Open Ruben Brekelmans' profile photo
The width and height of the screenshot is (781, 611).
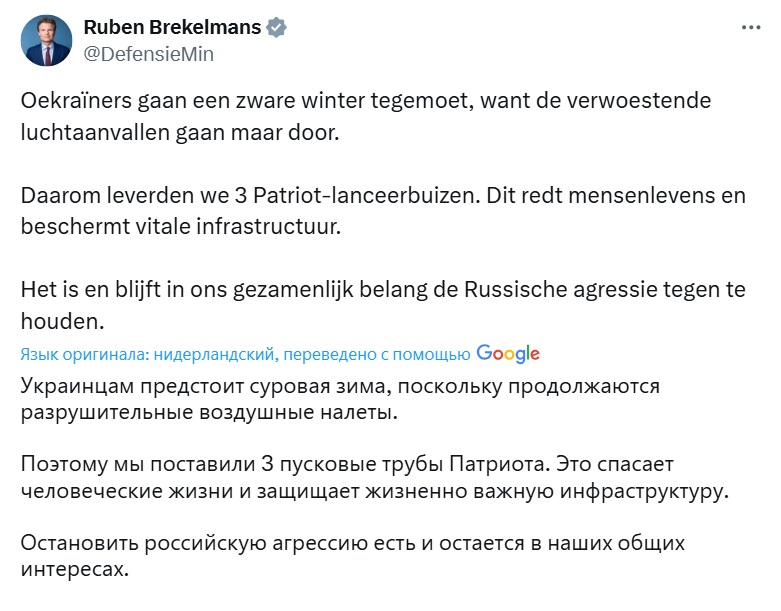(x=46, y=40)
